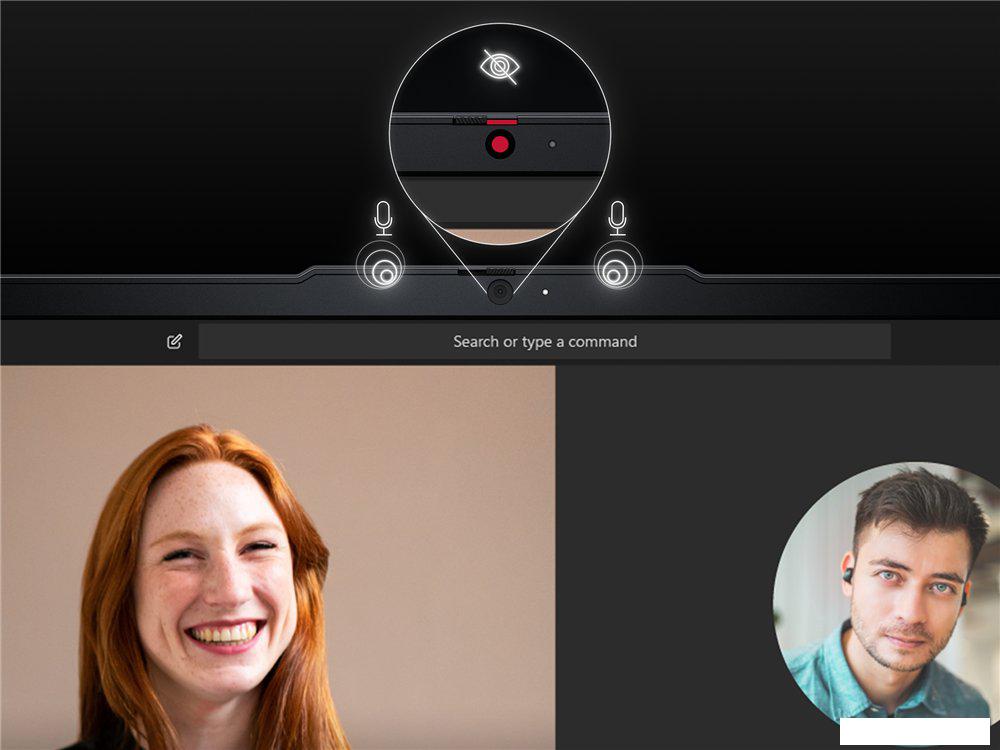Click the compose new message pencil icon
Screen dimensions: 1000x750
[175, 342]
